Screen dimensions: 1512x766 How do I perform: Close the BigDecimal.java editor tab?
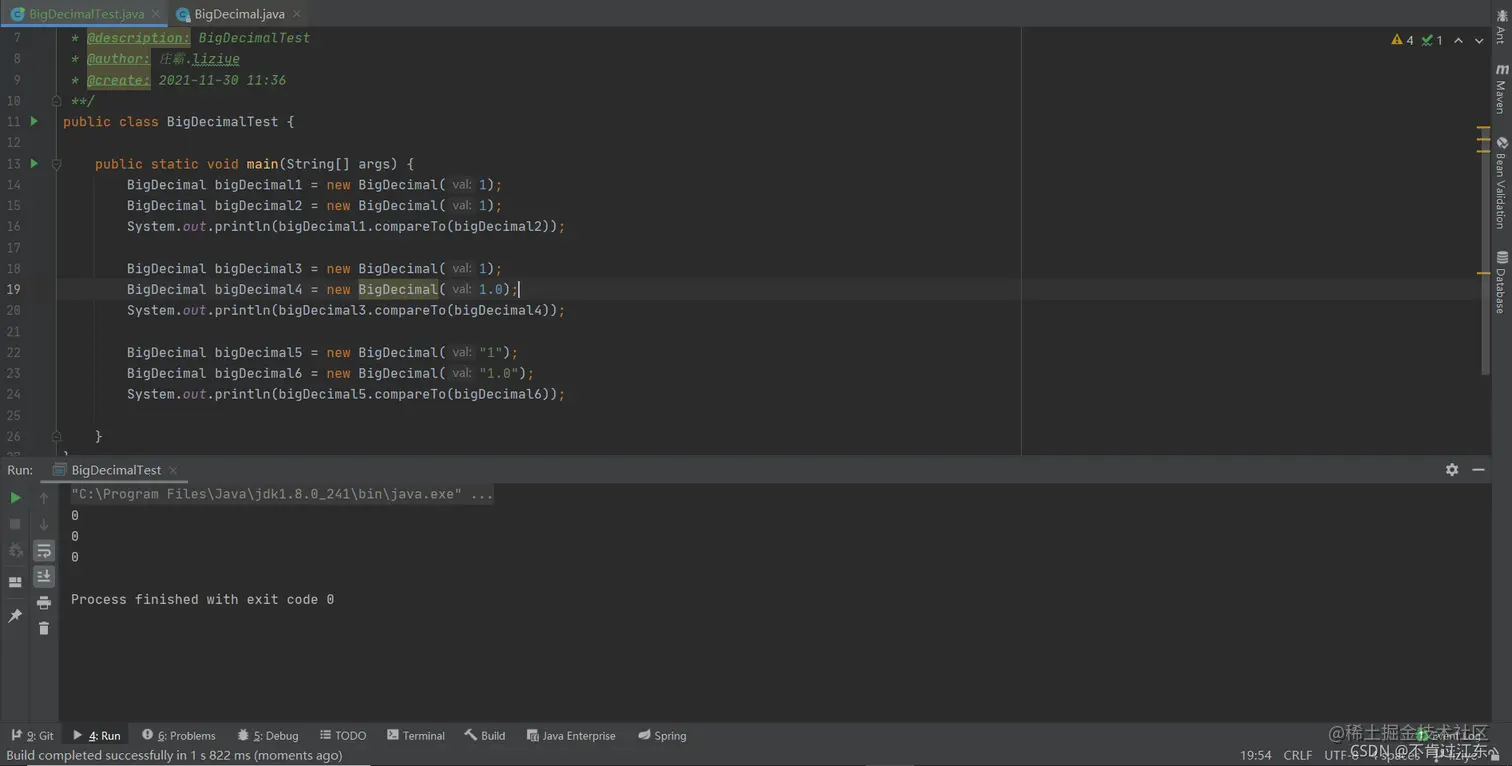296,14
